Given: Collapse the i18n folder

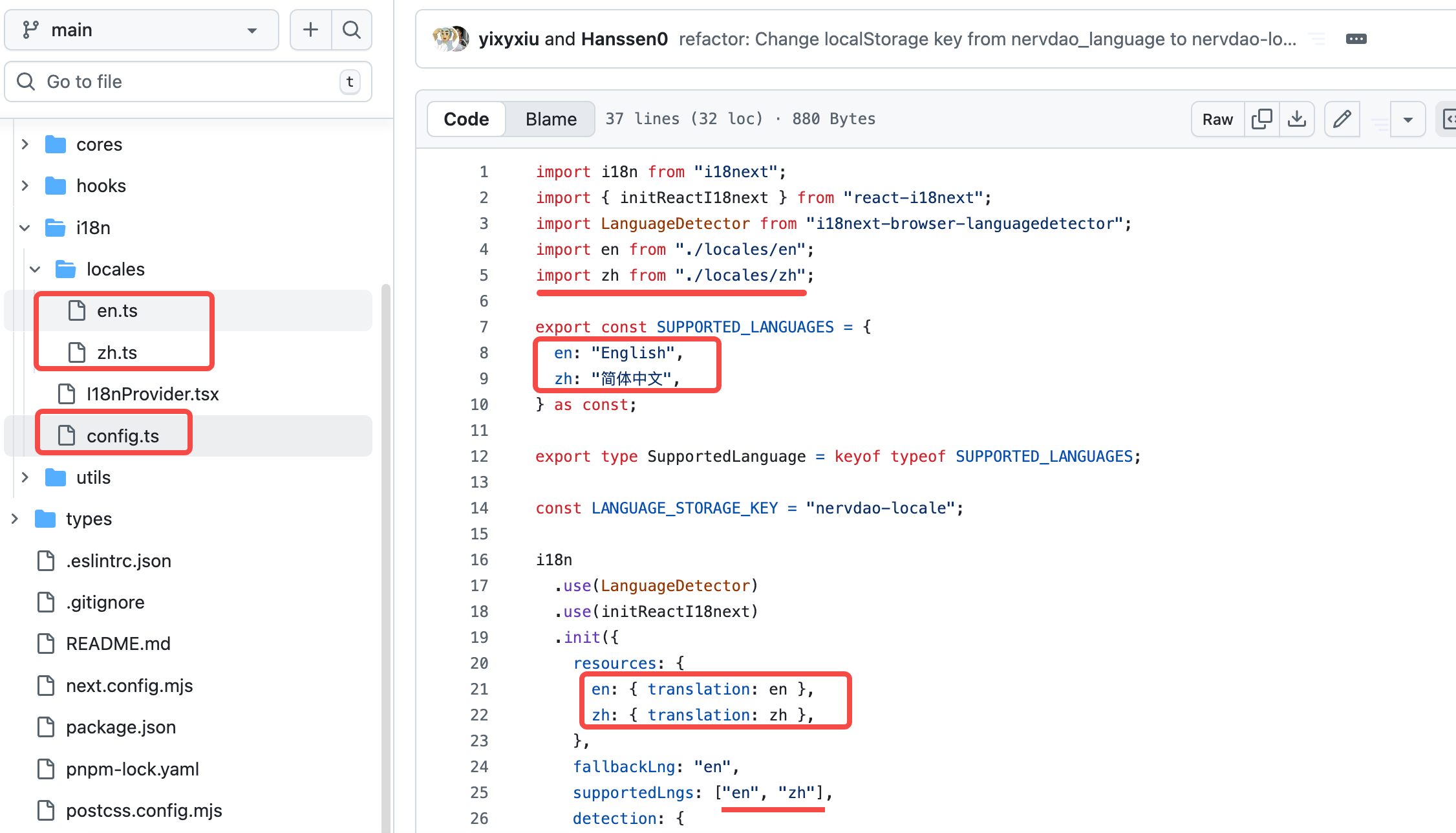Looking at the screenshot, I should (x=25, y=228).
